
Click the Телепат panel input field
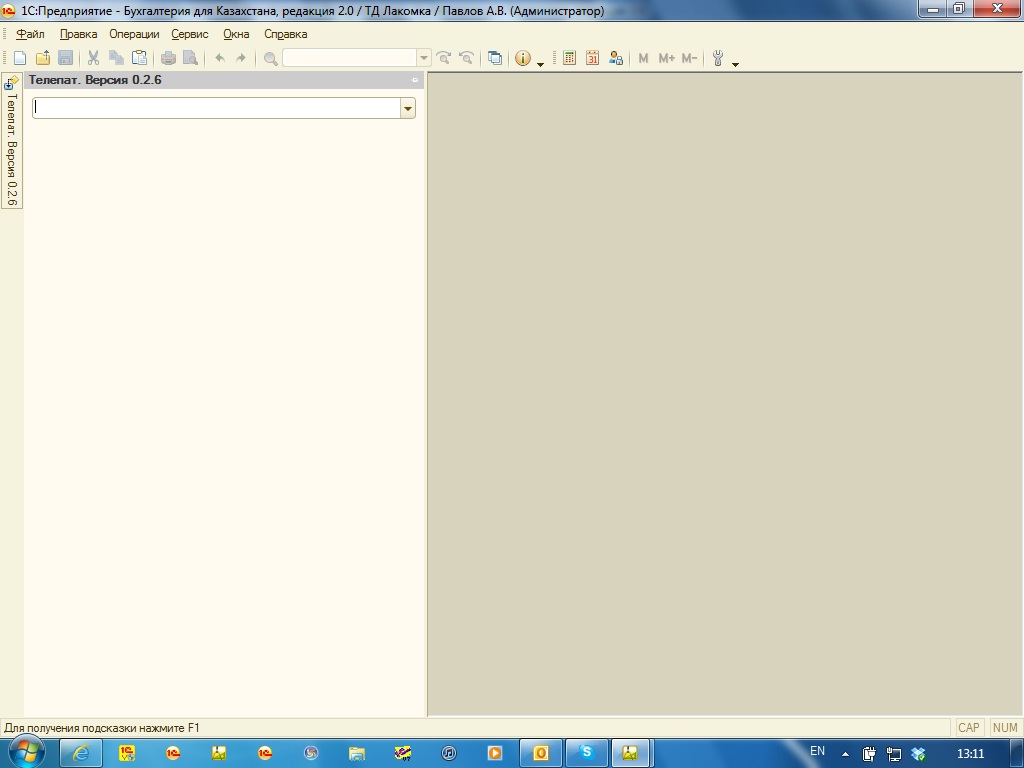point(216,108)
